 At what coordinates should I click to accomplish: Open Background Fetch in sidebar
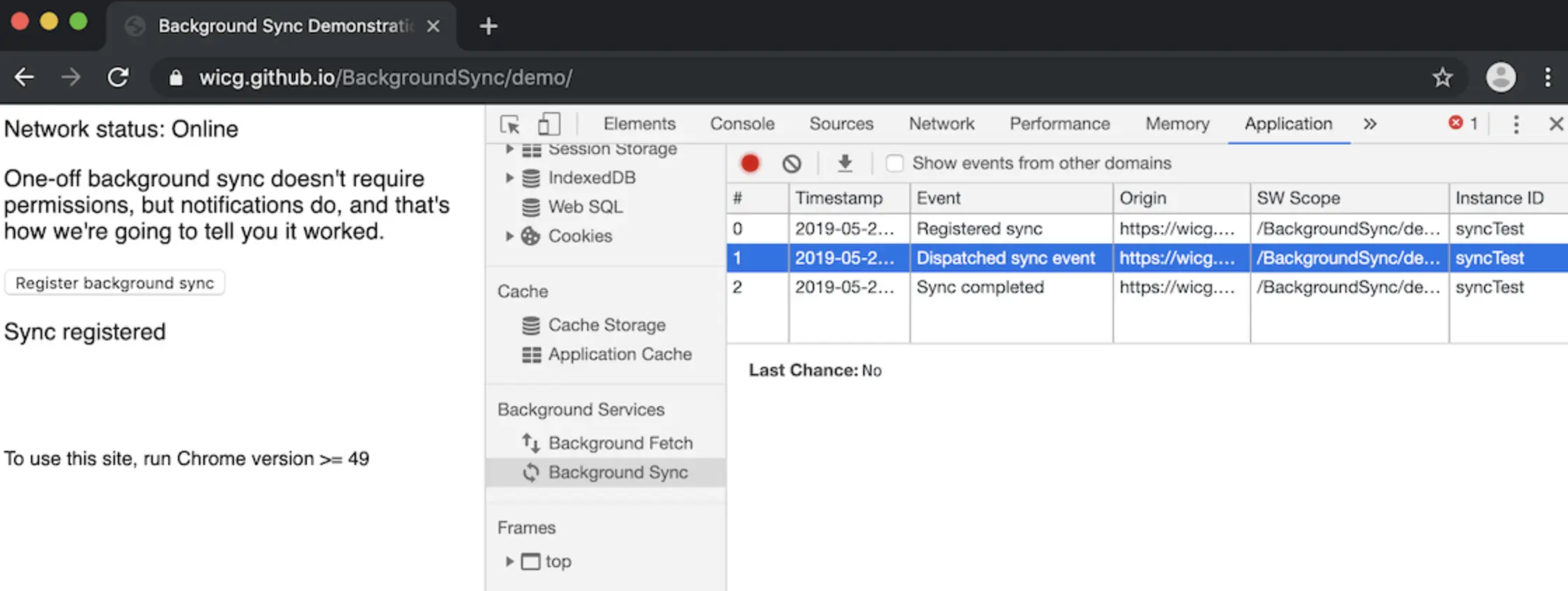pos(620,443)
